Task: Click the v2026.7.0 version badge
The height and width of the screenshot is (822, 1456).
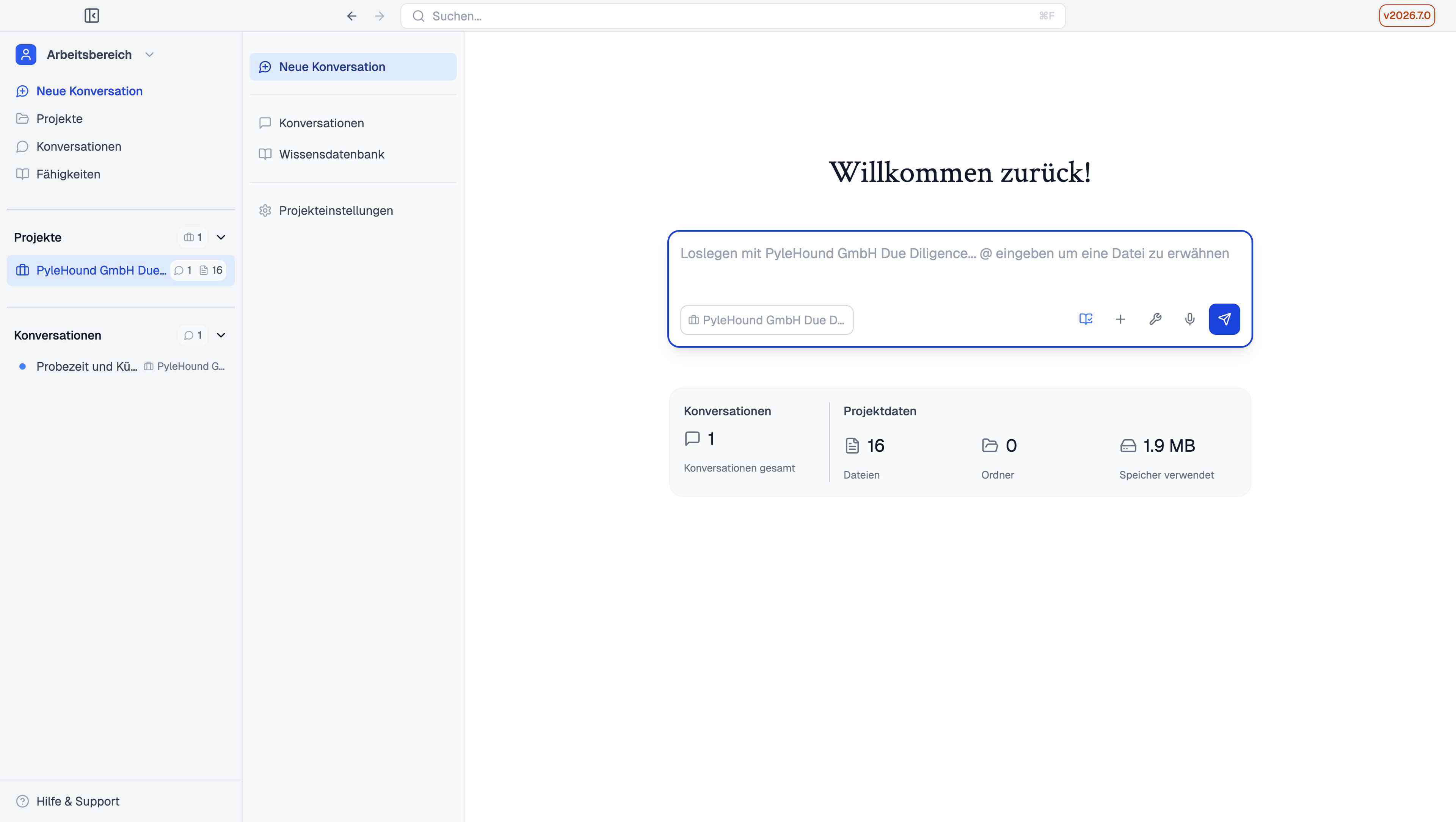Action: coord(1407,15)
